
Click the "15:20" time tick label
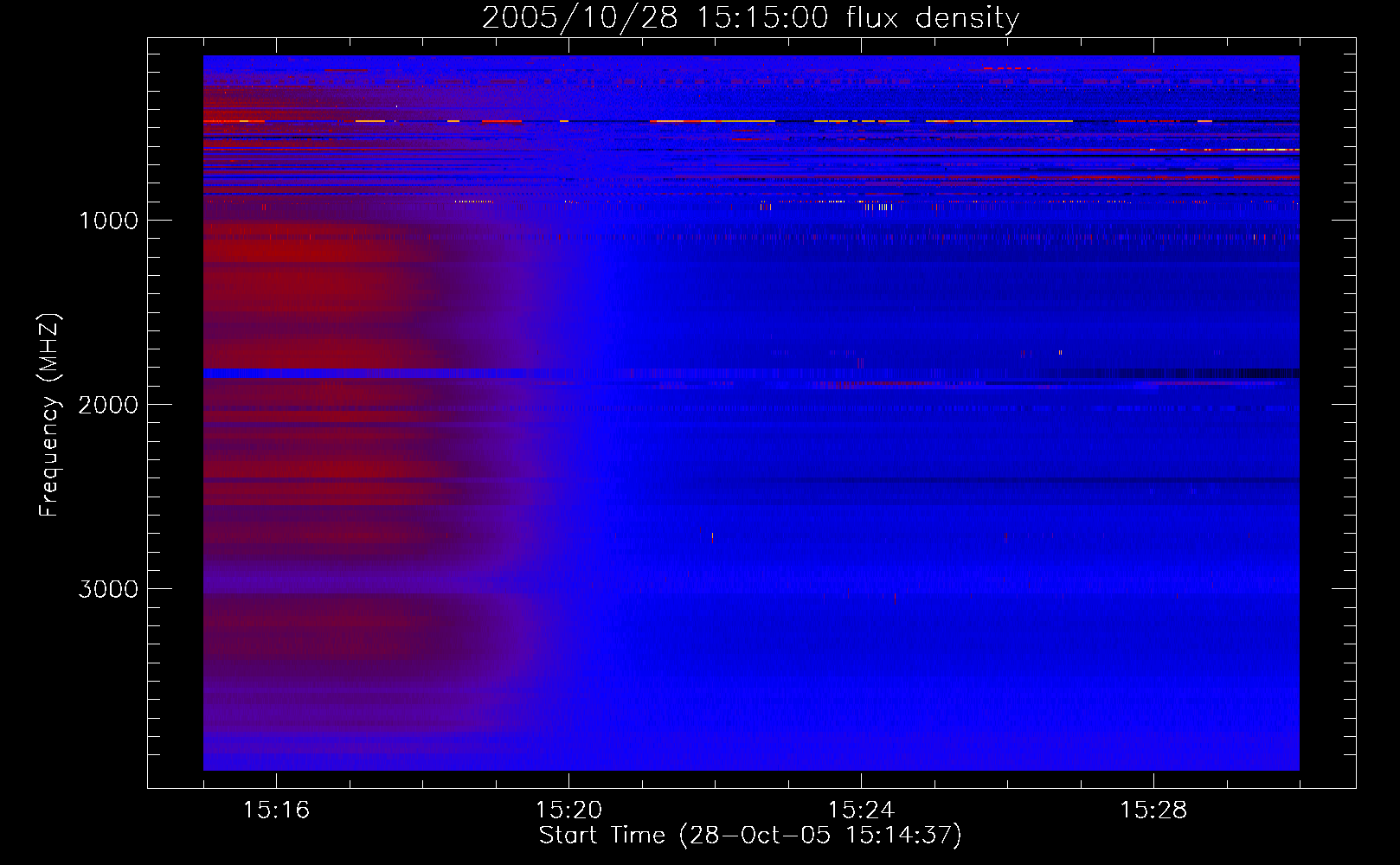[x=568, y=811]
